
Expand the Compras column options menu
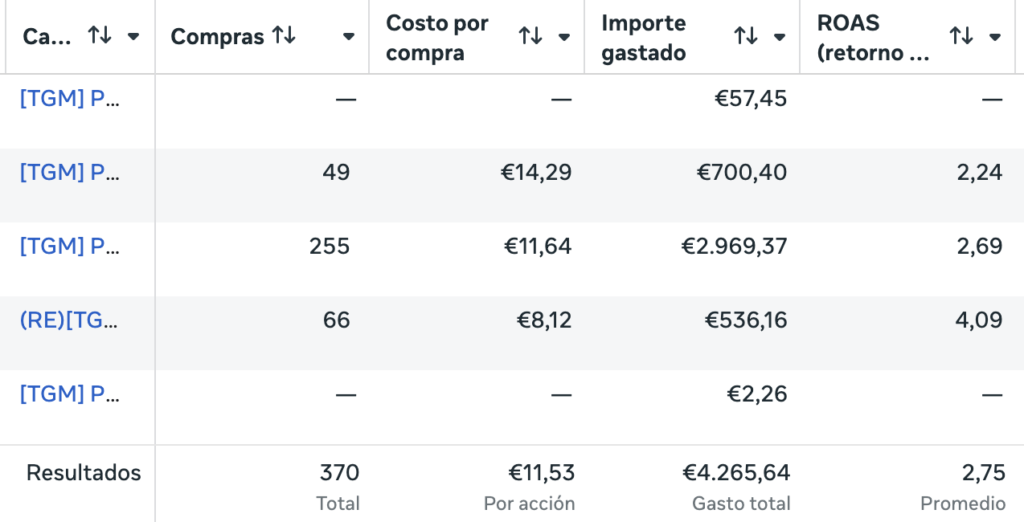[x=348, y=37]
